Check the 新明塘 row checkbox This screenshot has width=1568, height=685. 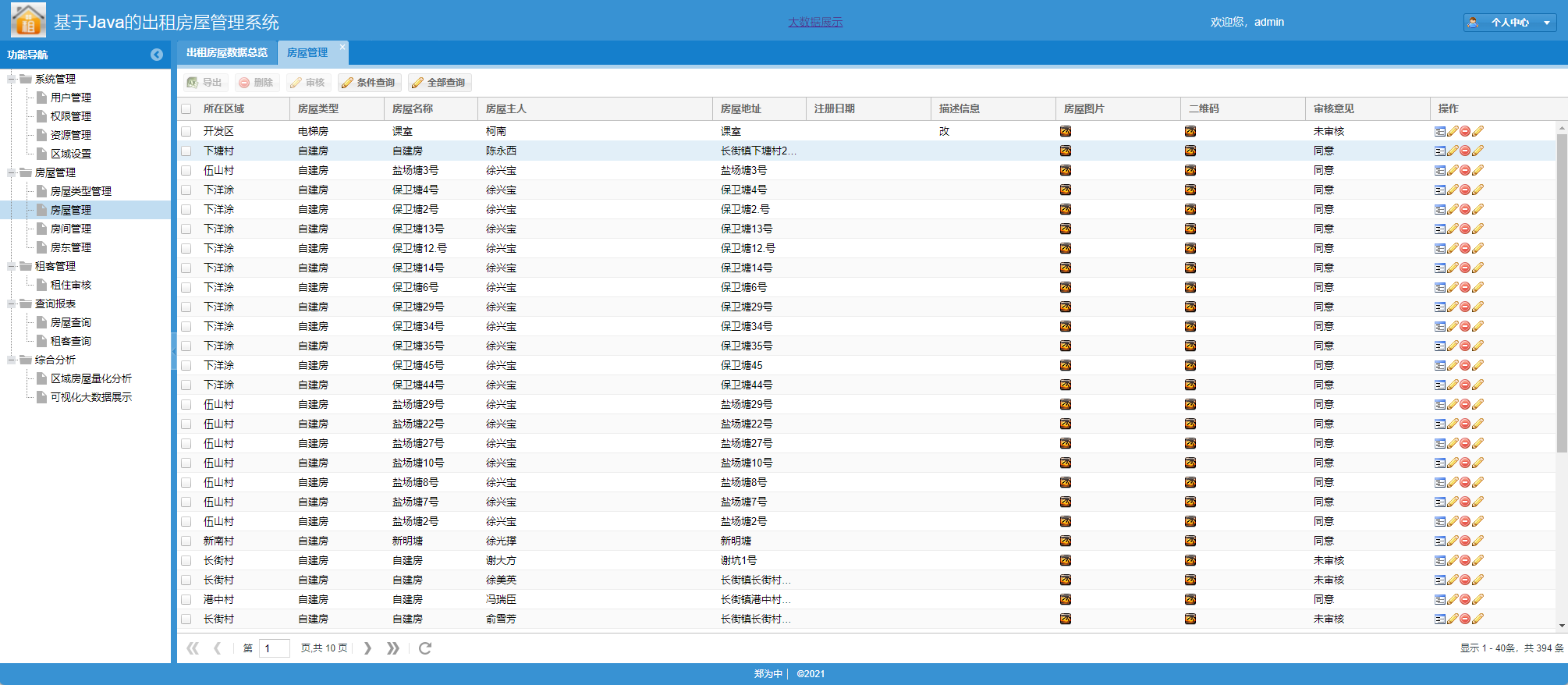coord(186,541)
